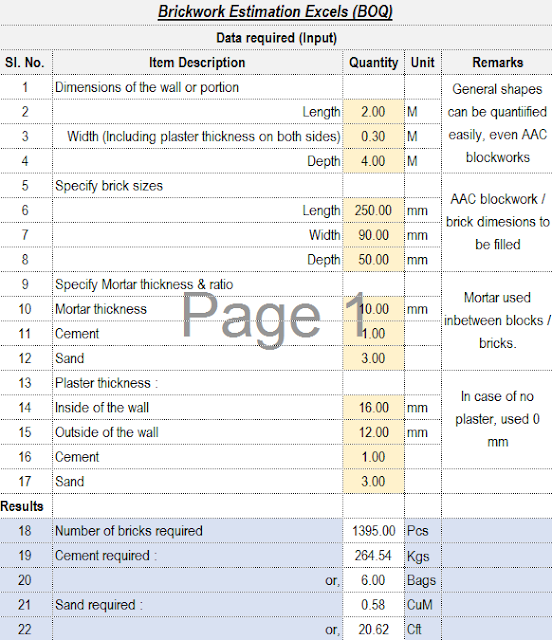
Task: Click the Unit column header
Action: (423, 62)
